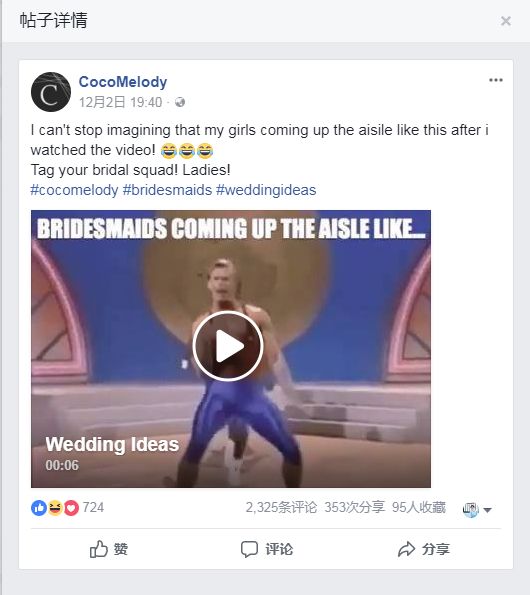
Task: Click the globe public-audience icon
Action: pos(180,102)
